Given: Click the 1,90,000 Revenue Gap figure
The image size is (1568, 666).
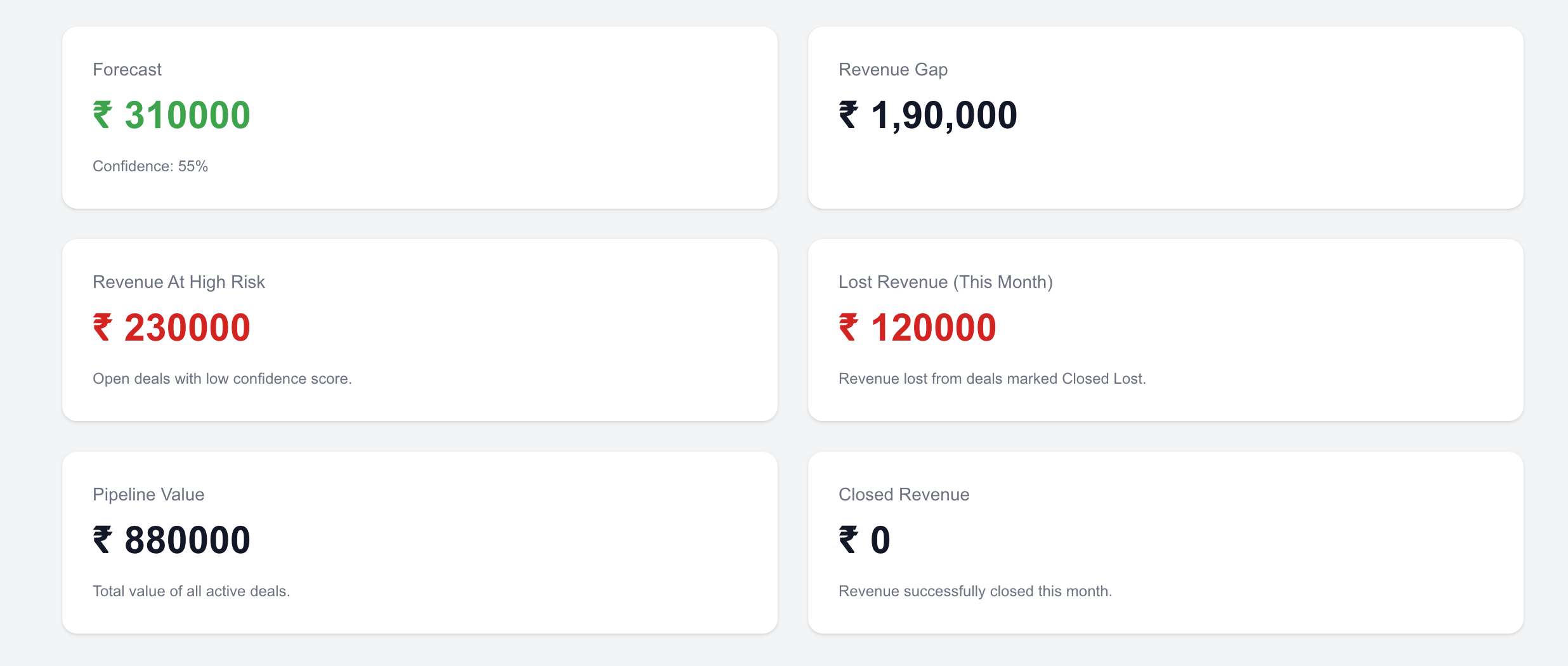Looking at the screenshot, I should [x=944, y=115].
